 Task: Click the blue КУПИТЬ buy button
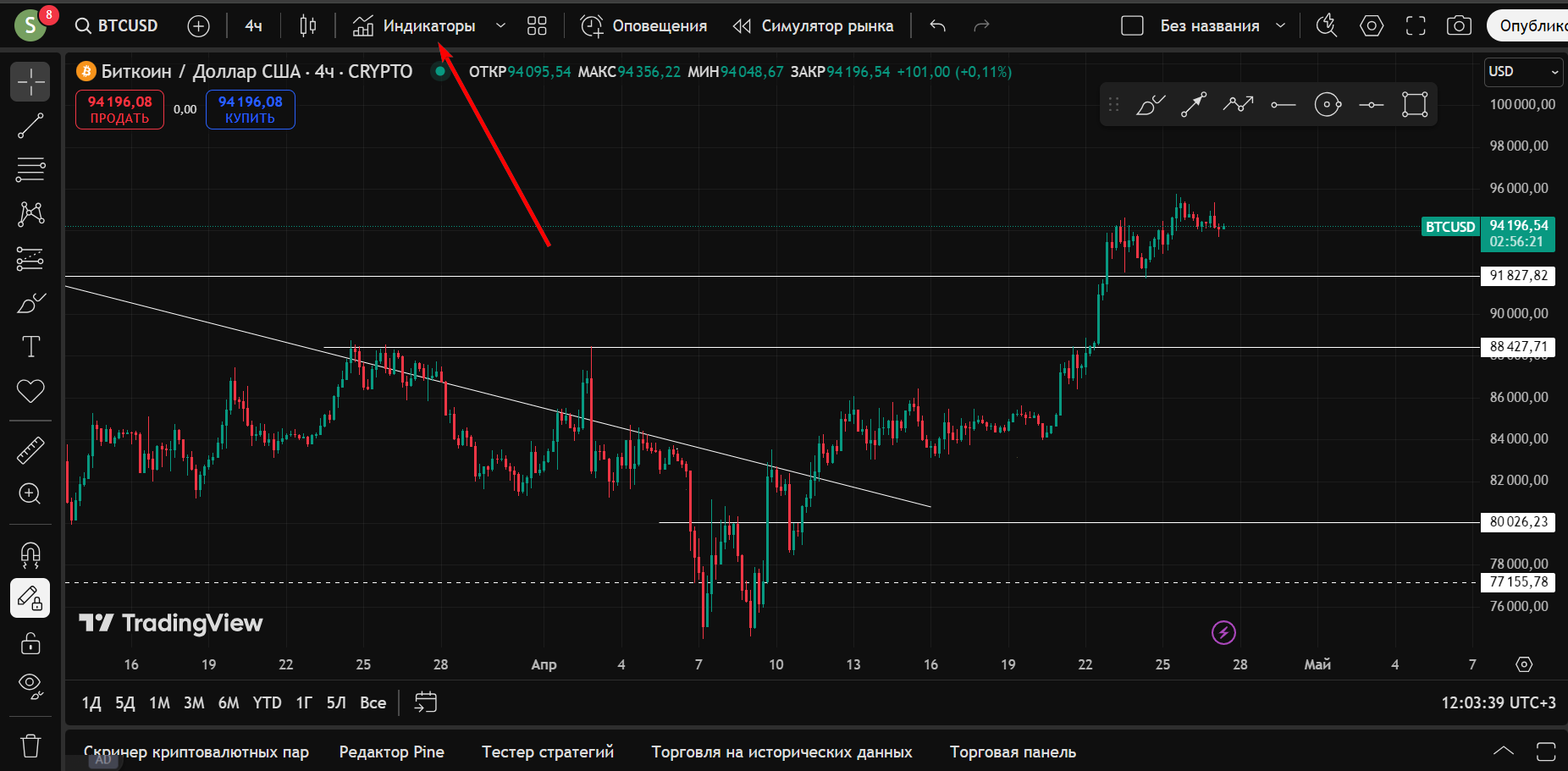251,110
